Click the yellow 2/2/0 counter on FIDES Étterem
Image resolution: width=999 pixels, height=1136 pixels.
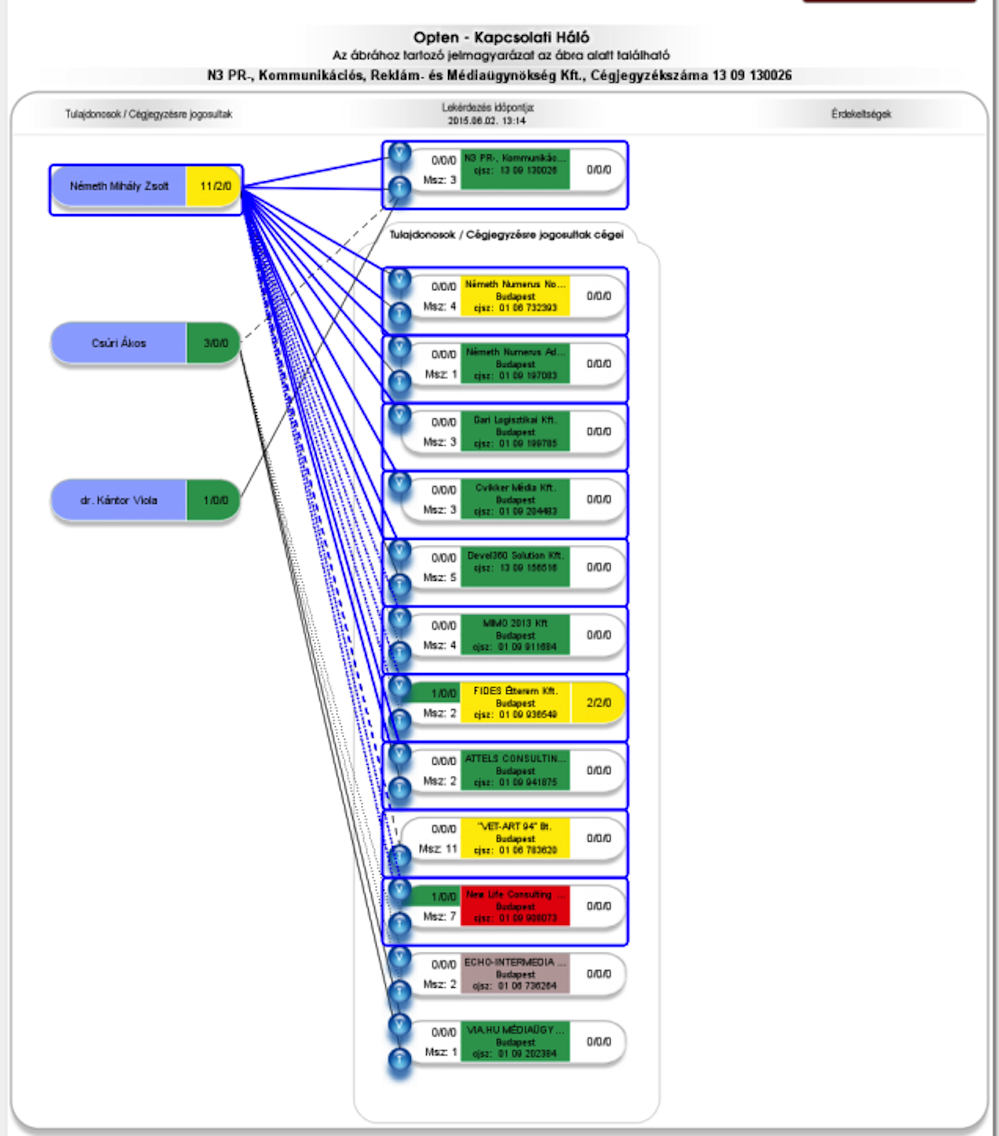coord(599,703)
